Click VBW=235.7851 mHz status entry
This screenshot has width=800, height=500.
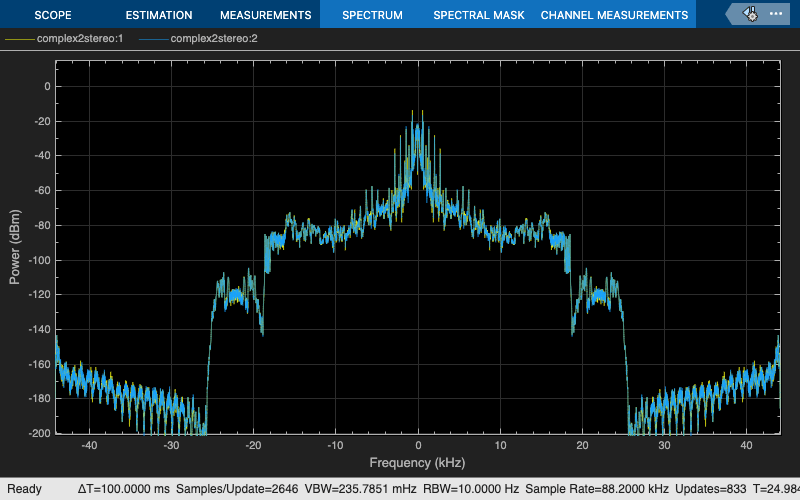point(360,489)
